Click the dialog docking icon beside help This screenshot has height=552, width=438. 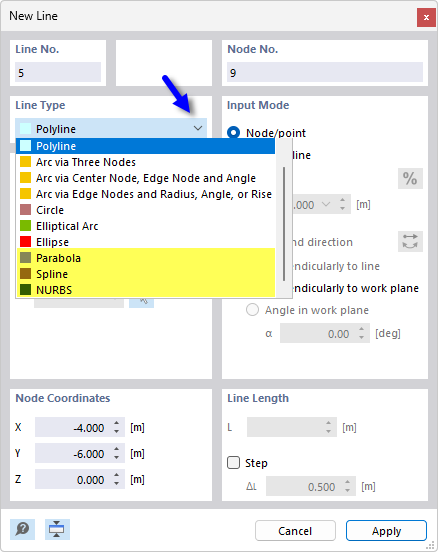point(57,529)
